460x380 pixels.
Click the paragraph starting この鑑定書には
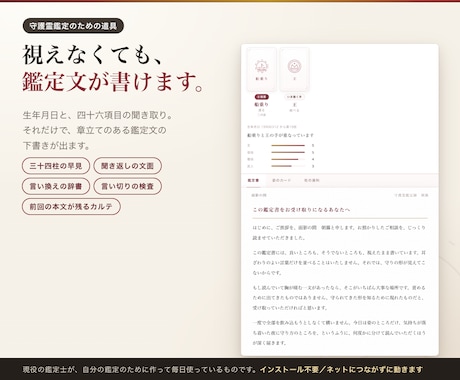coord(339,263)
